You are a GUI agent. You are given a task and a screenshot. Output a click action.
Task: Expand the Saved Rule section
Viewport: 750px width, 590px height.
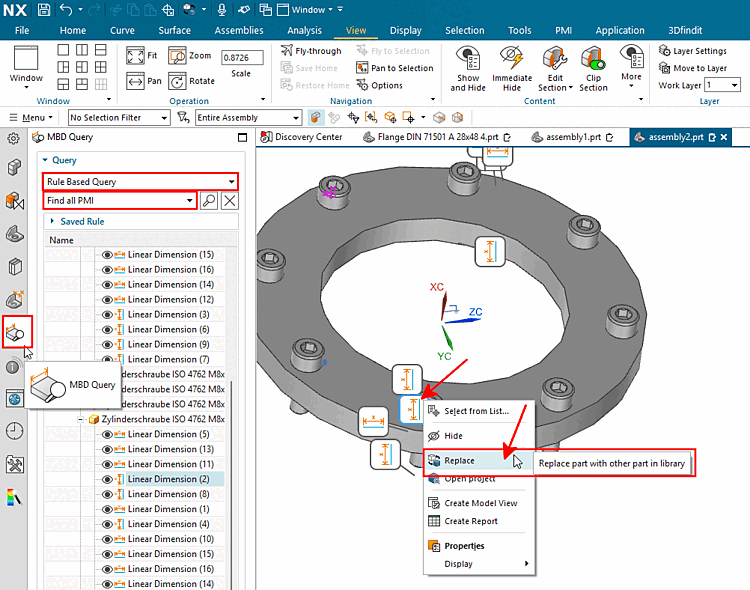click(x=52, y=221)
